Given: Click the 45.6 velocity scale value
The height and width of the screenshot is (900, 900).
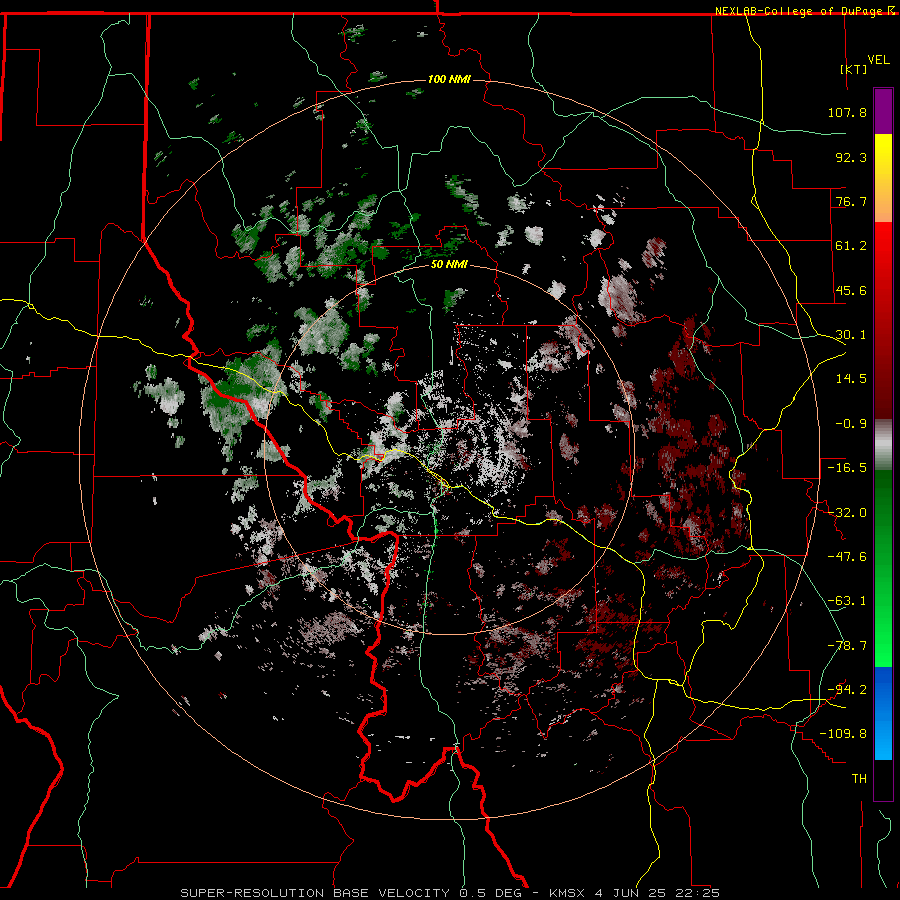Looking at the screenshot, I should pos(851,290).
